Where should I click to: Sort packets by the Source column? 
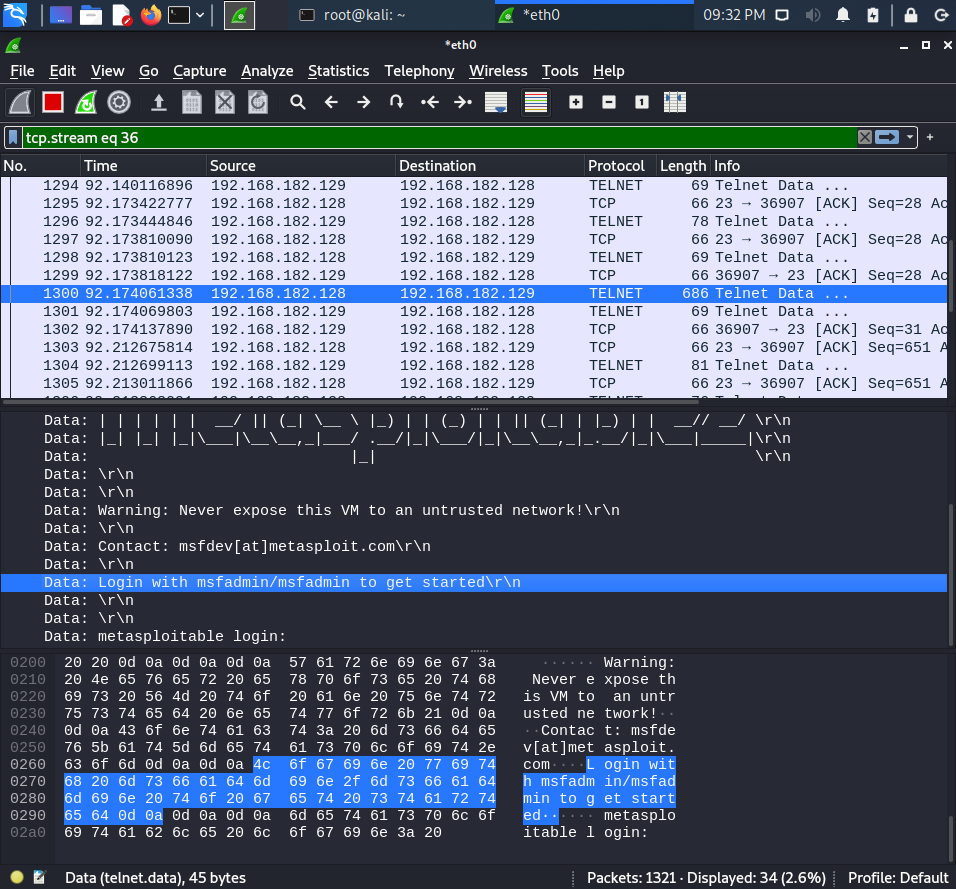[x=301, y=166]
